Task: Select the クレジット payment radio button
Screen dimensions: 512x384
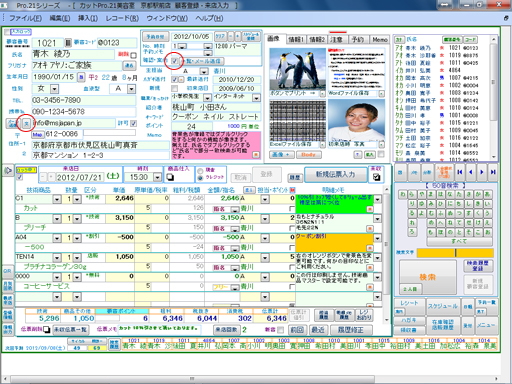Action: (200, 178)
